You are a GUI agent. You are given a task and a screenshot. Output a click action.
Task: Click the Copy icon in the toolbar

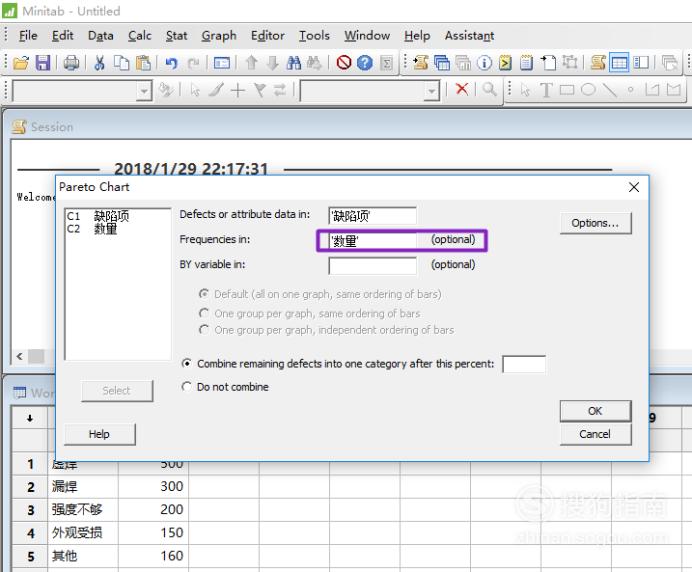tap(121, 63)
